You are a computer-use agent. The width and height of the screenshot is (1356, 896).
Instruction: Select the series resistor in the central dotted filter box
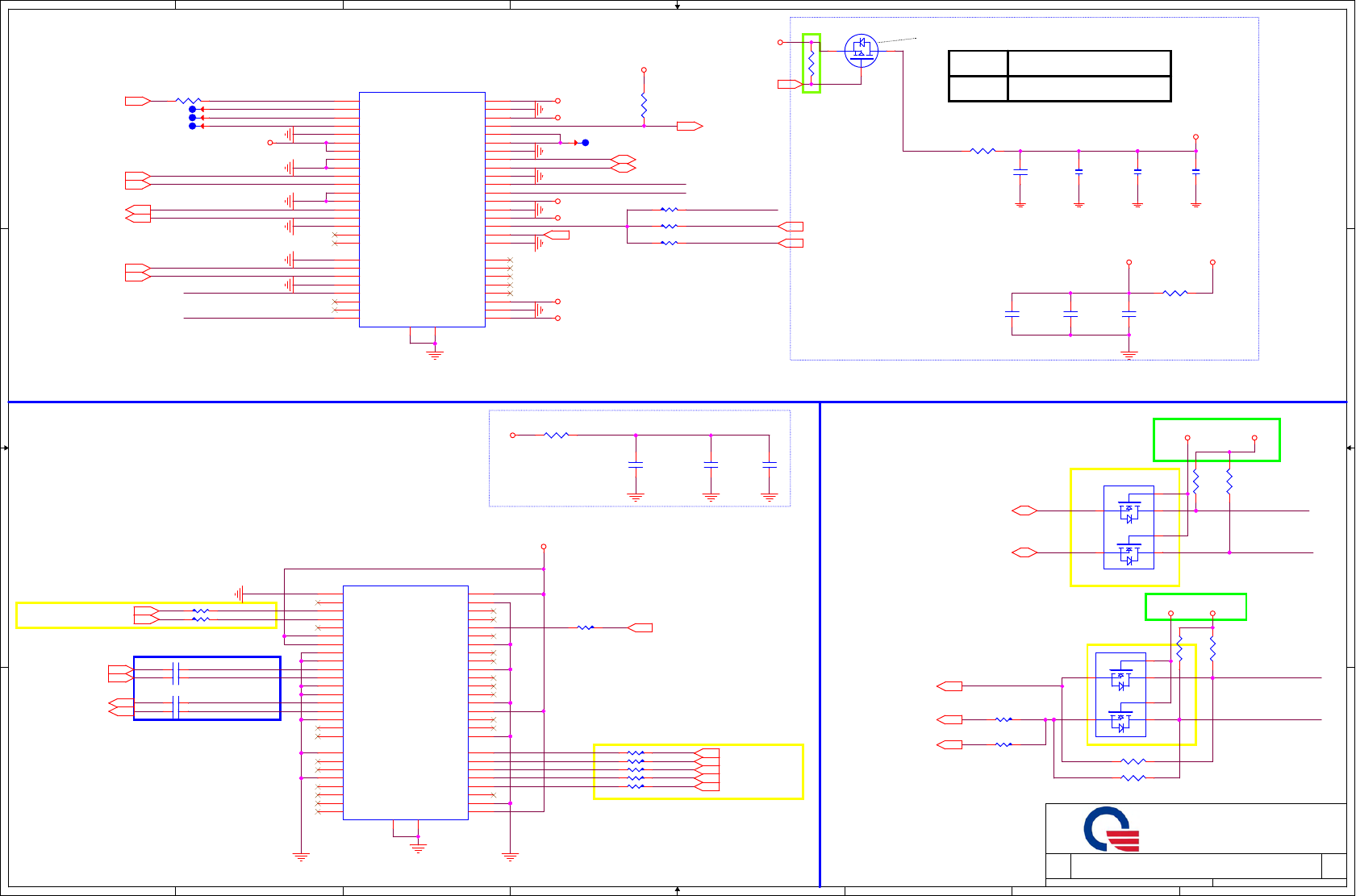click(x=557, y=435)
